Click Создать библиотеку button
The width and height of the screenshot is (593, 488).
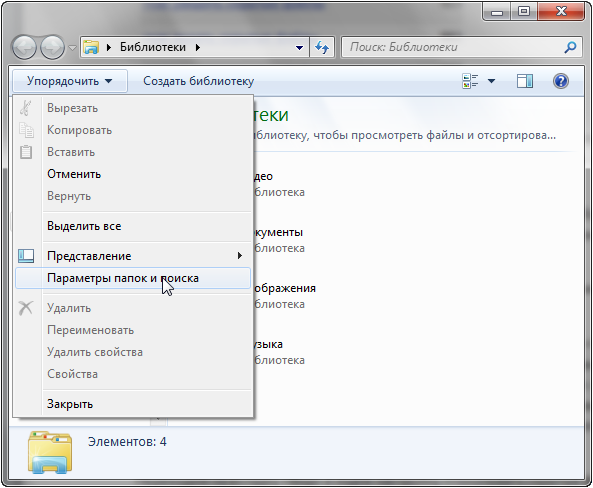pyautogui.click(x=199, y=81)
